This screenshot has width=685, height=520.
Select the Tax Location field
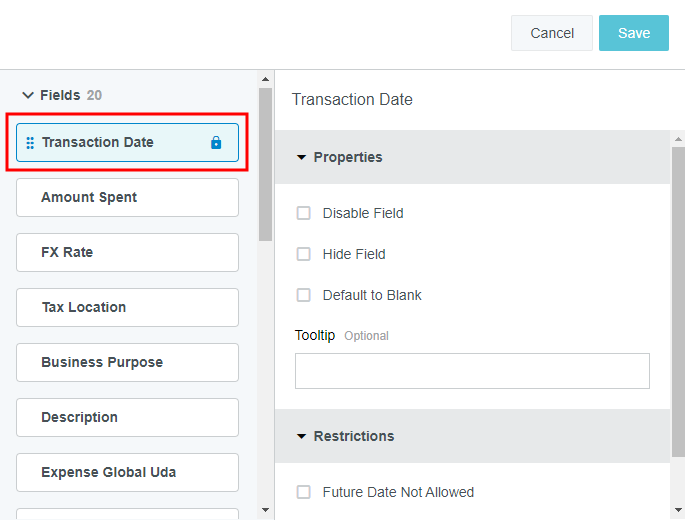[x=128, y=307]
